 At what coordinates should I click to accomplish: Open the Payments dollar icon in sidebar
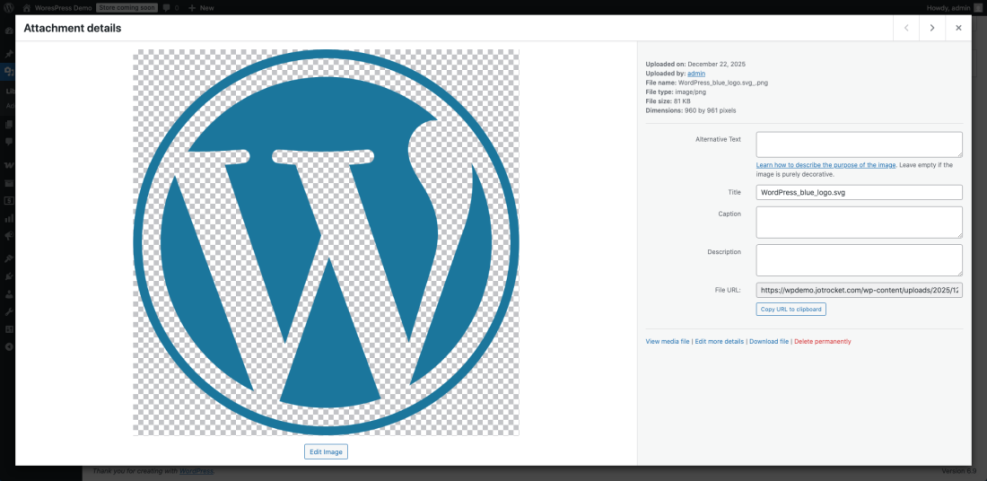[8, 201]
